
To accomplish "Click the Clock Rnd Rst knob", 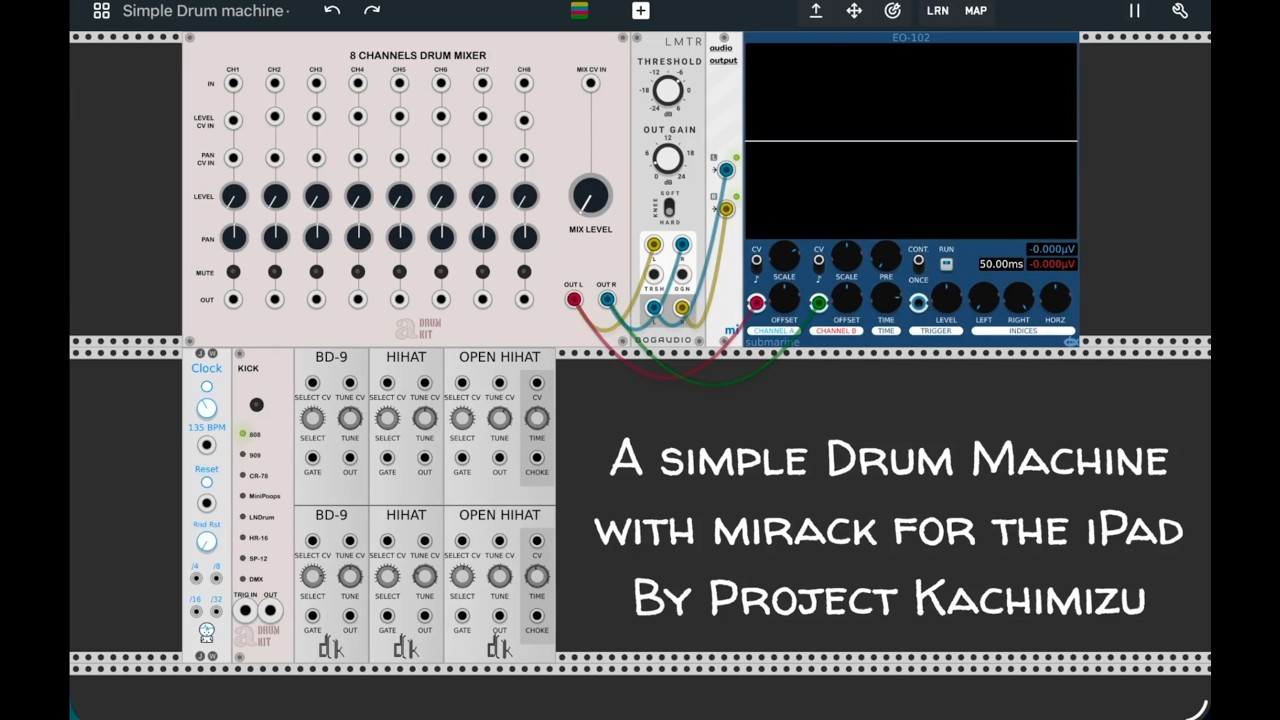I will click(206, 542).
